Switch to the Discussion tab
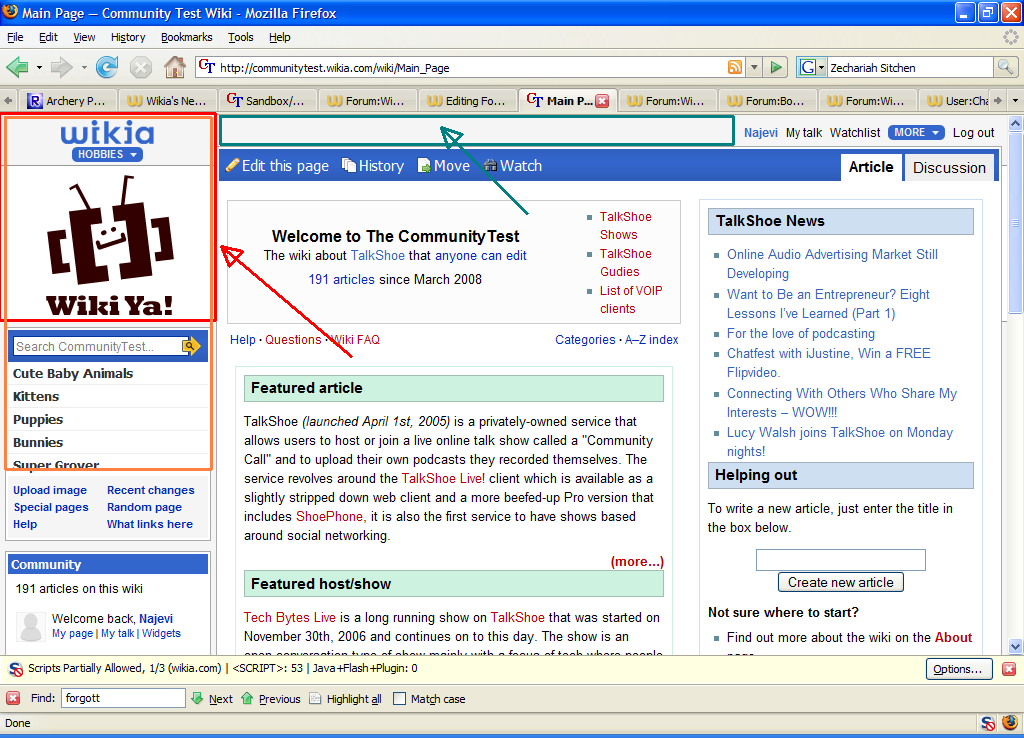1024x738 pixels. (x=949, y=168)
